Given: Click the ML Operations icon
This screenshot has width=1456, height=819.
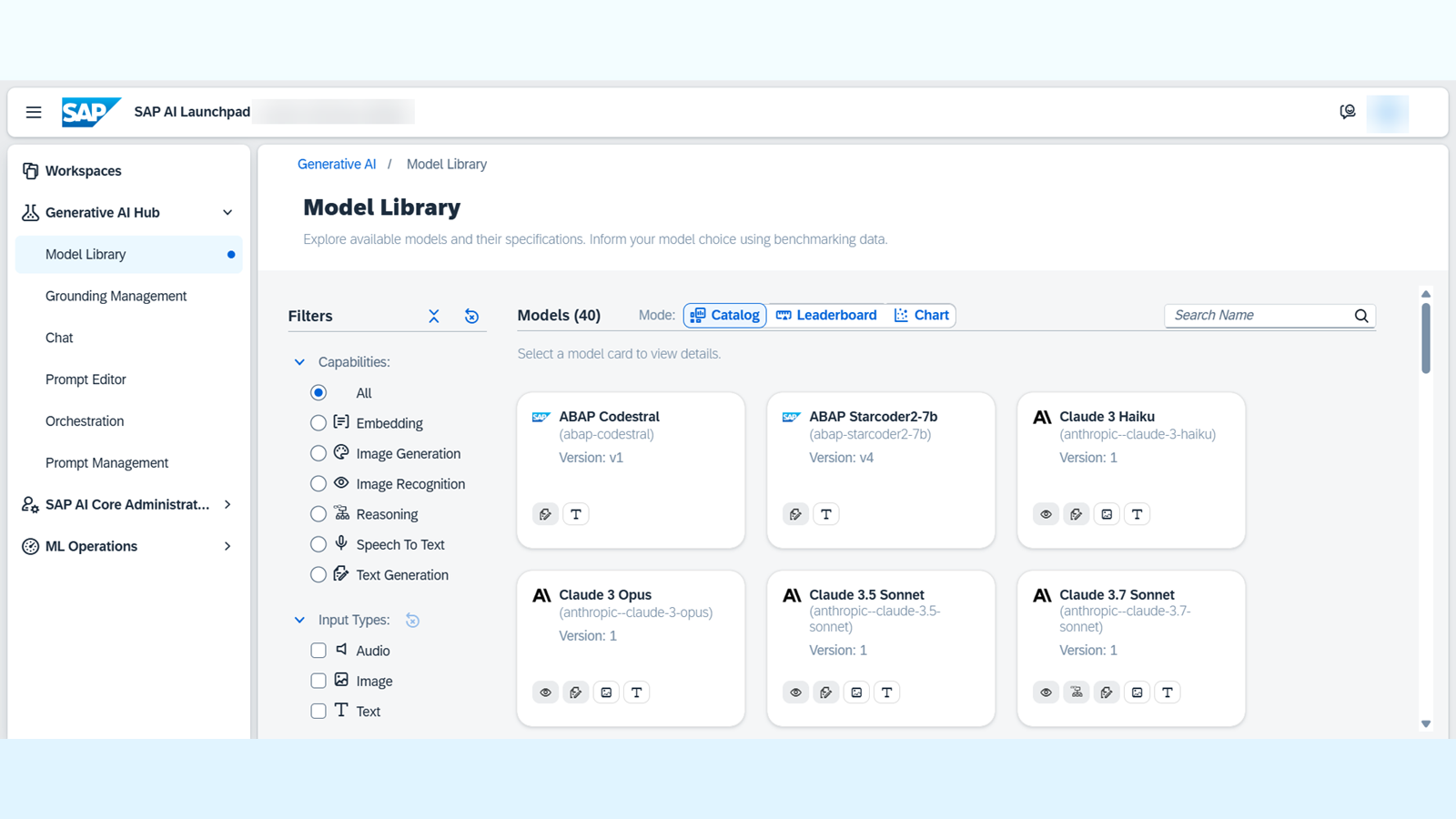Looking at the screenshot, I should (30, 547).
